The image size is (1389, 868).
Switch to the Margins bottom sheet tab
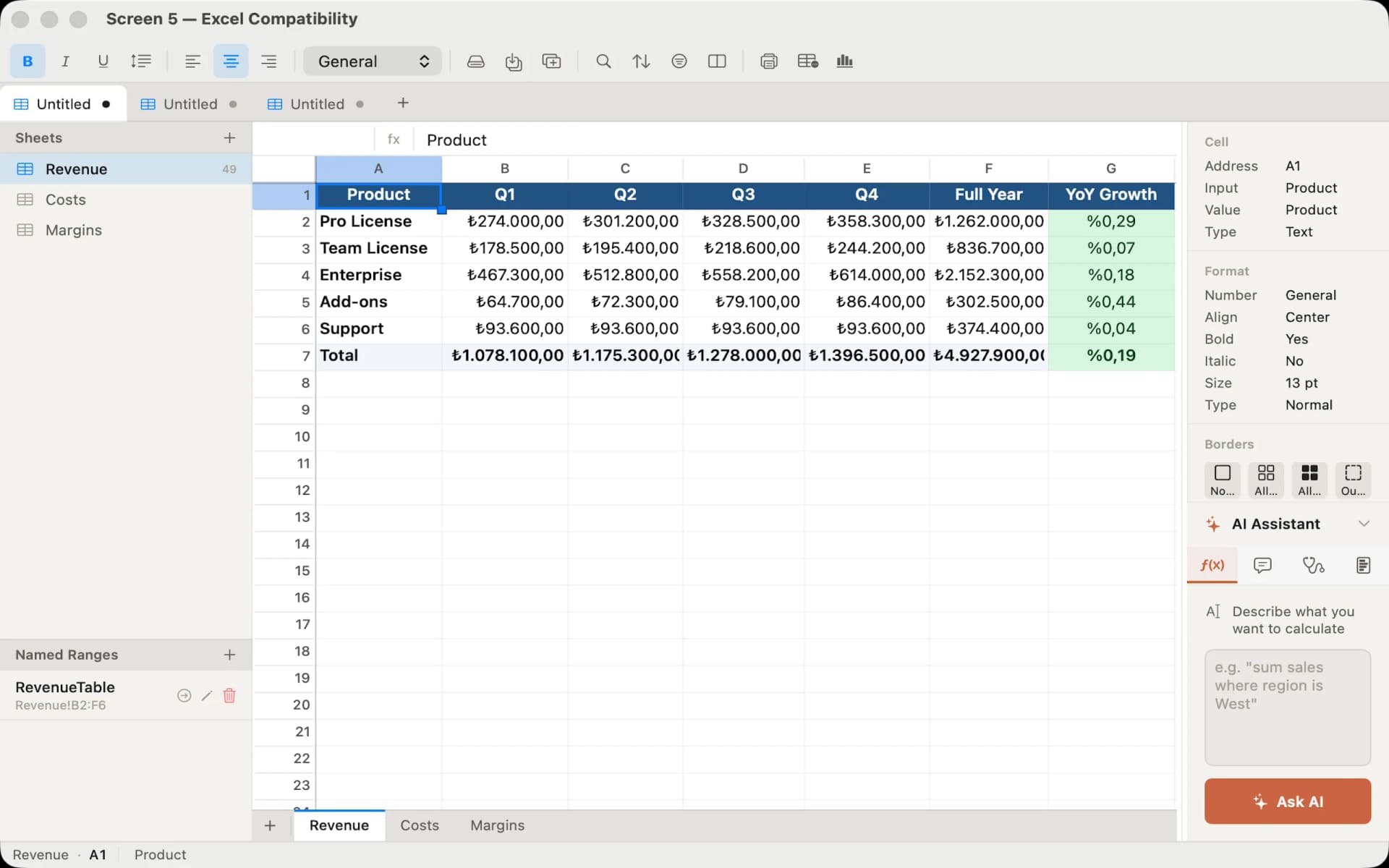pos(497,825)
